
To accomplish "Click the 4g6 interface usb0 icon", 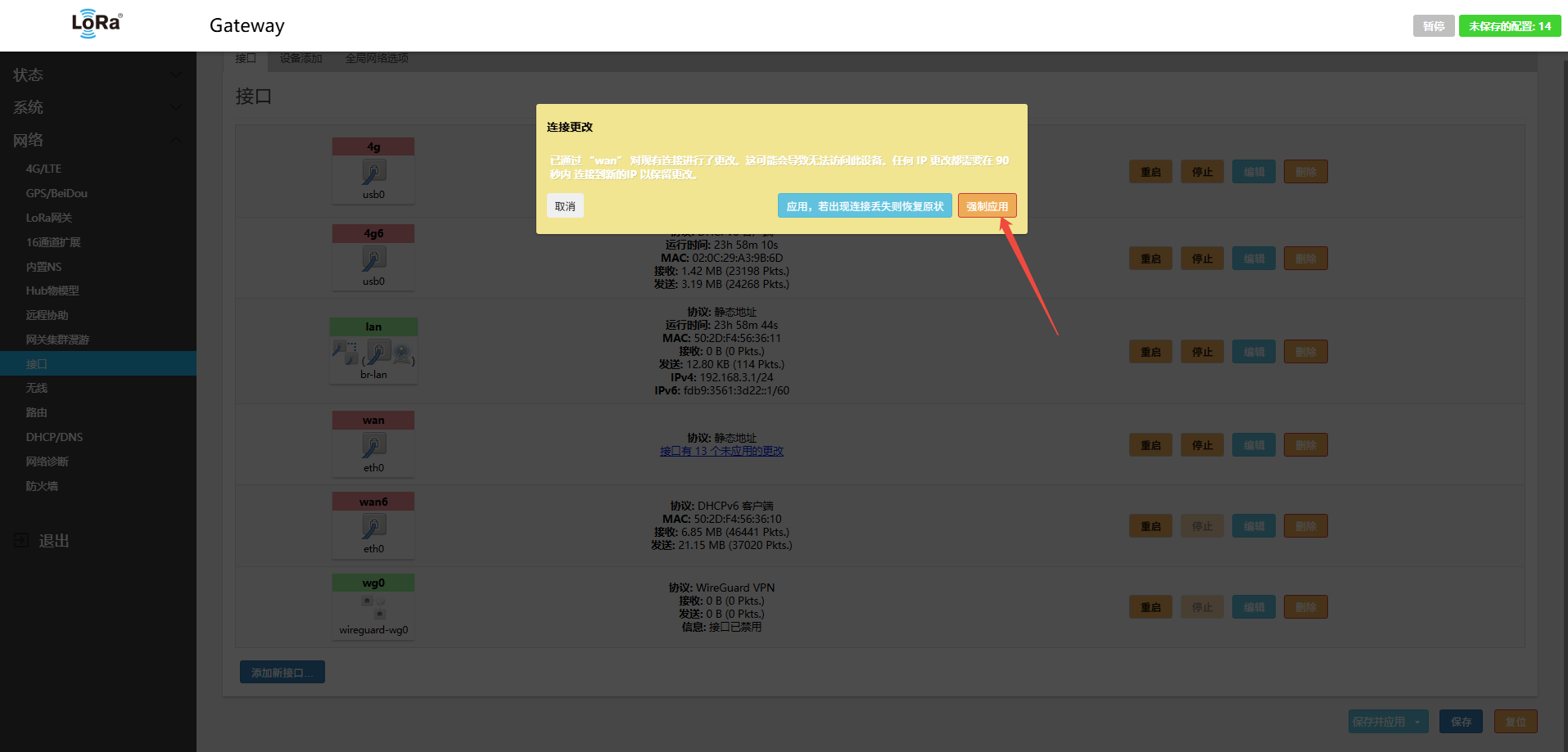I will point(373,259).
